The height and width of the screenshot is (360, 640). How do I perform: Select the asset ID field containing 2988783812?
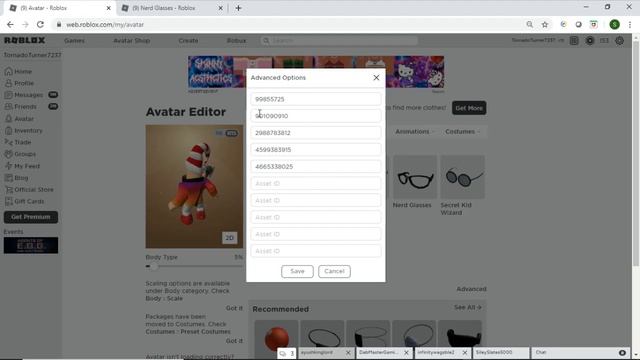click(x=316, y=133)
